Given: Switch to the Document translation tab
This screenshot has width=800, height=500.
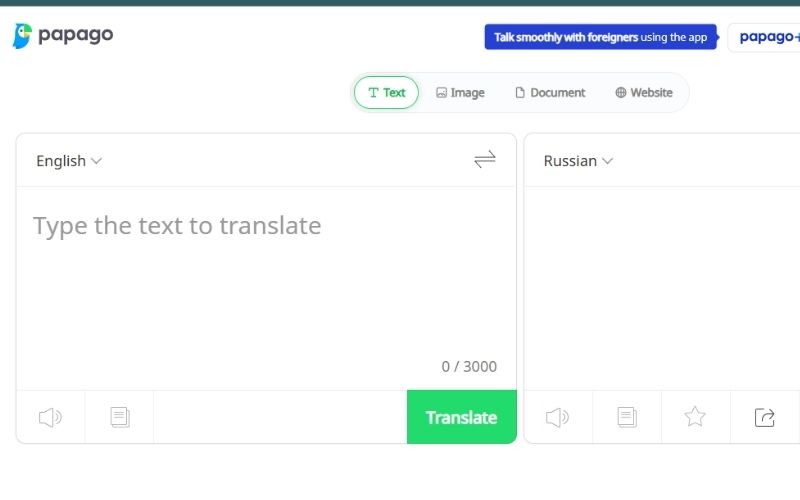Looking at the screenshot, I should coord(550,92).
